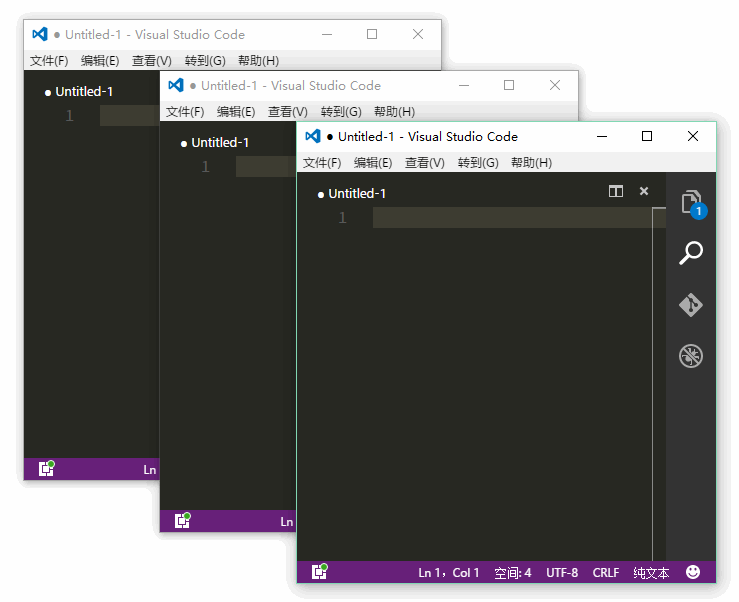739x602 pixels.
Task: Open 转到(G) menu in middle window
Action: 341,112
